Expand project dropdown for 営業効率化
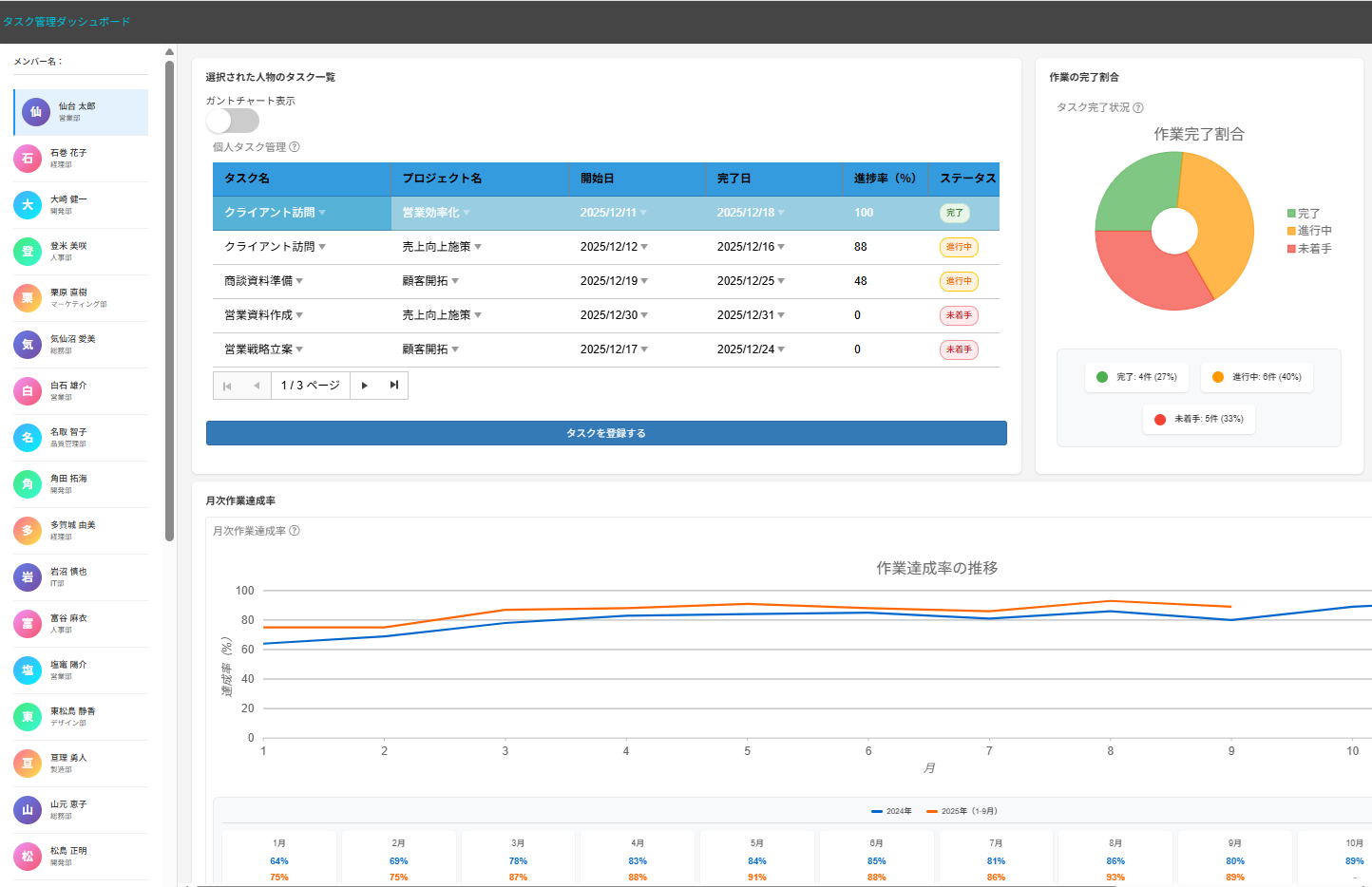 click(x=467, y=213)
